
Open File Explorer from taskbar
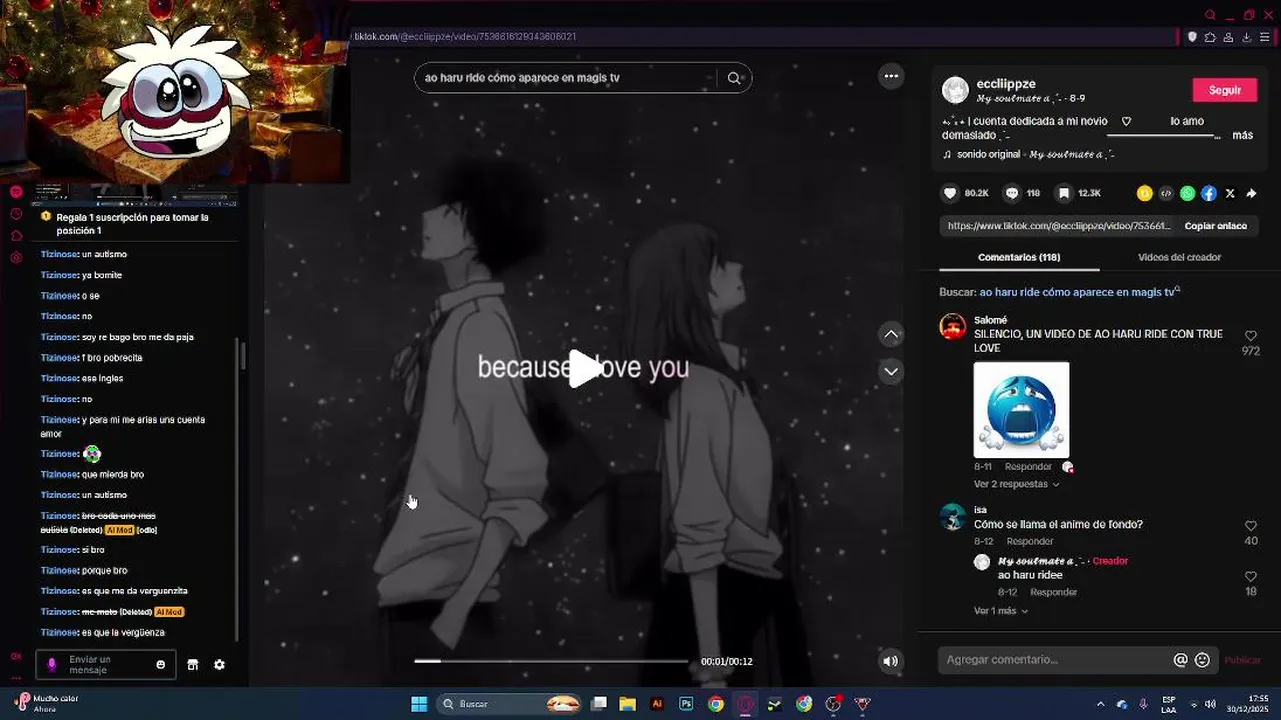point(627,704)
